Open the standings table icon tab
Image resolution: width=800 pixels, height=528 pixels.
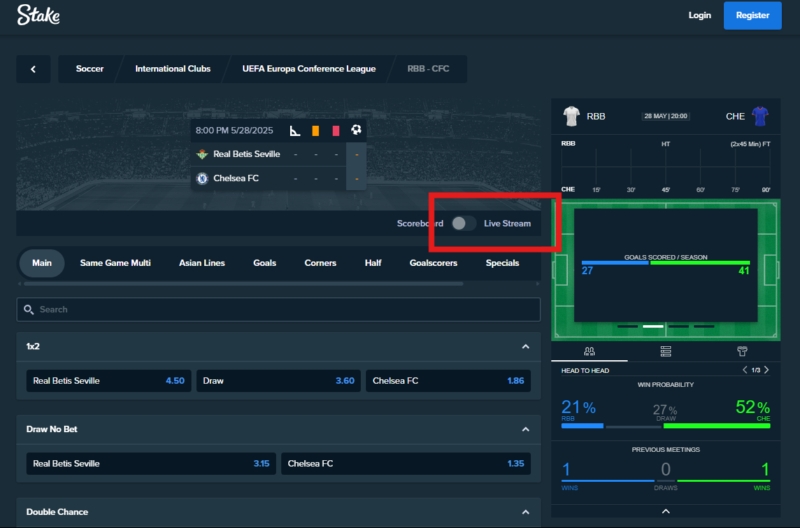(665, 351)
